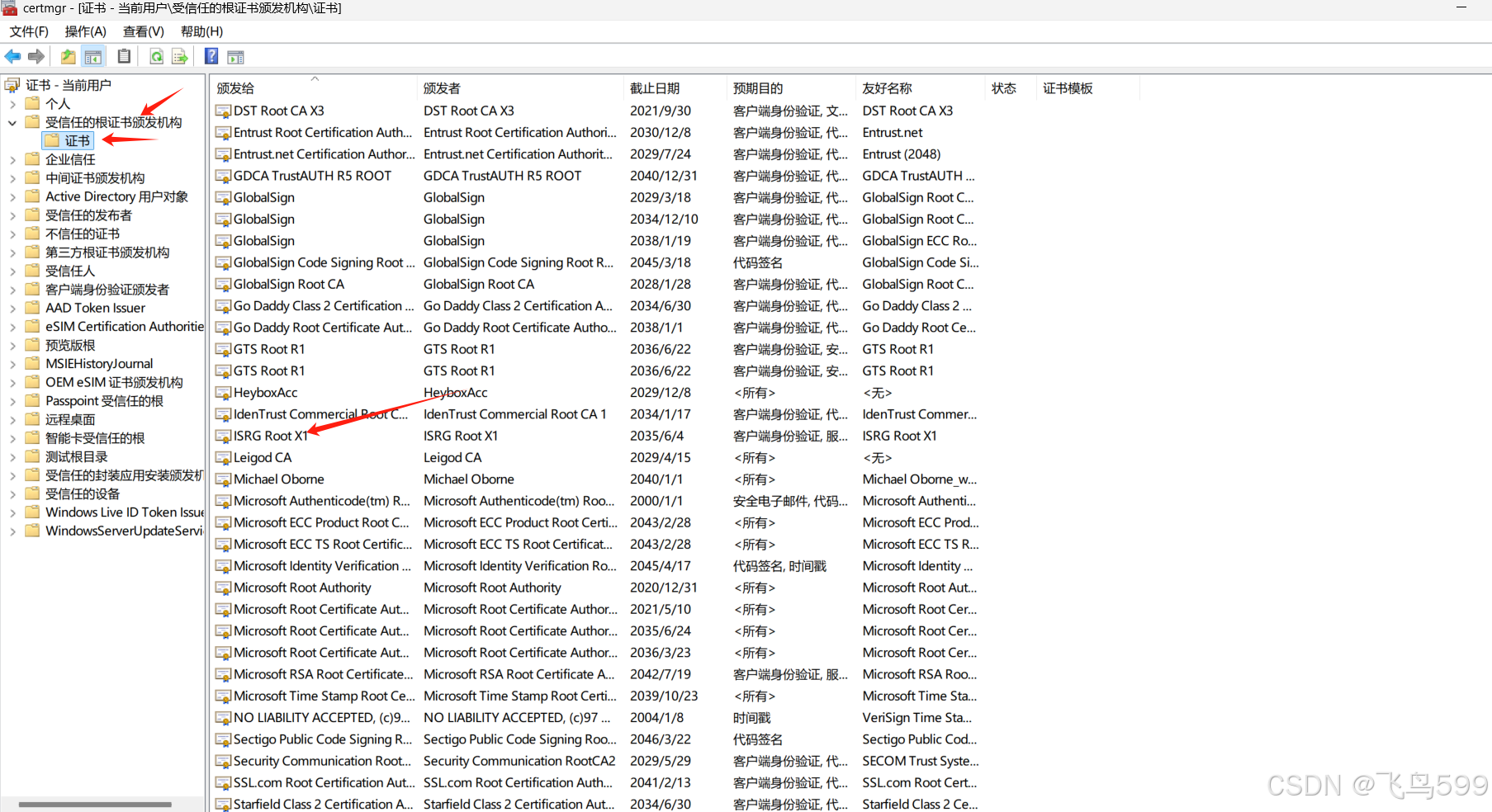The height and width of the screenshot is (812, 1492).
Task: Open the 查看(V) menu
Action: coord(144,31)
